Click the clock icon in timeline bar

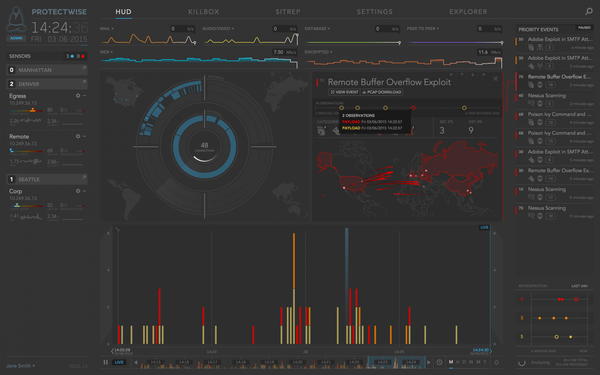tap(439, 362)
